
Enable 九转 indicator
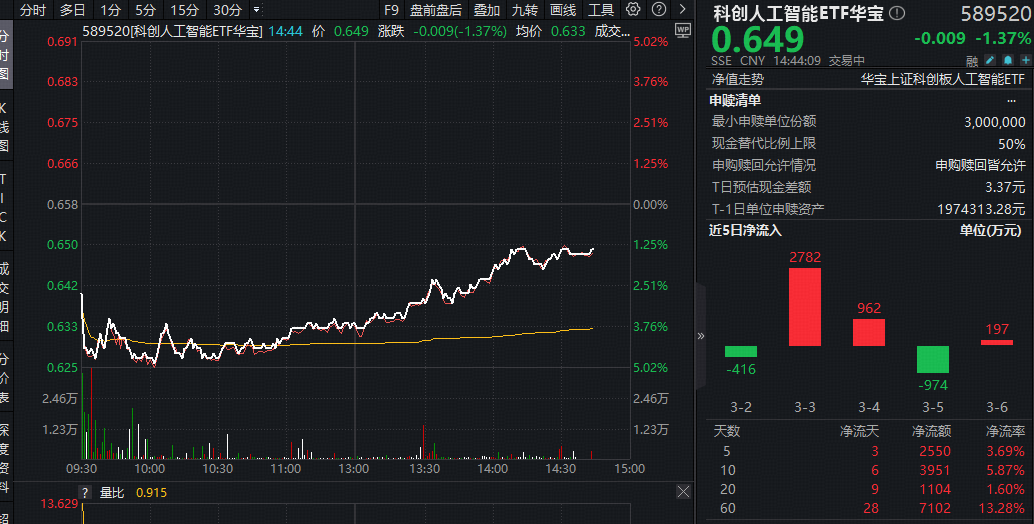(525, 10)
